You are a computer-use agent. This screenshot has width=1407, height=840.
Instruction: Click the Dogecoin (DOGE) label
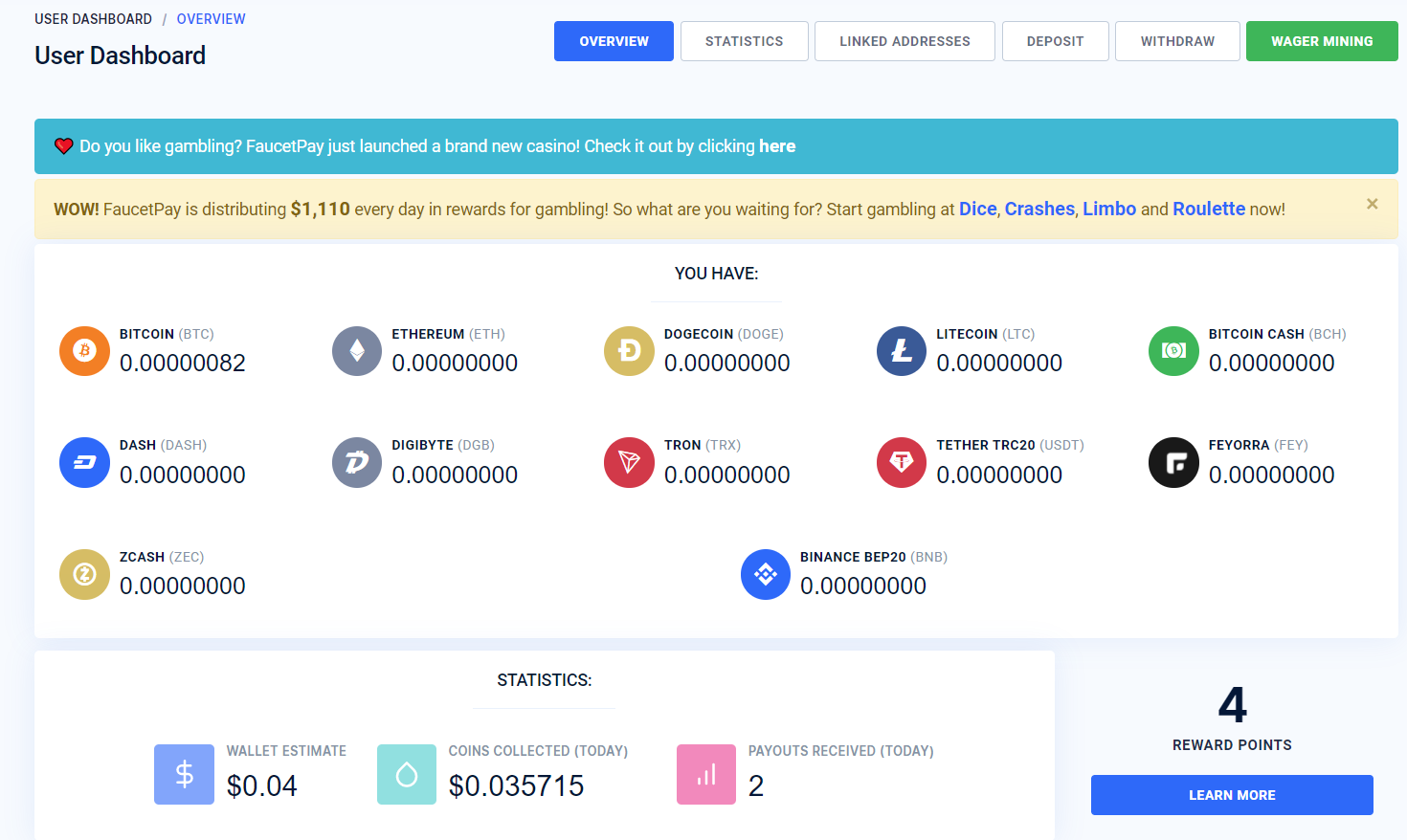pos(724,334)
